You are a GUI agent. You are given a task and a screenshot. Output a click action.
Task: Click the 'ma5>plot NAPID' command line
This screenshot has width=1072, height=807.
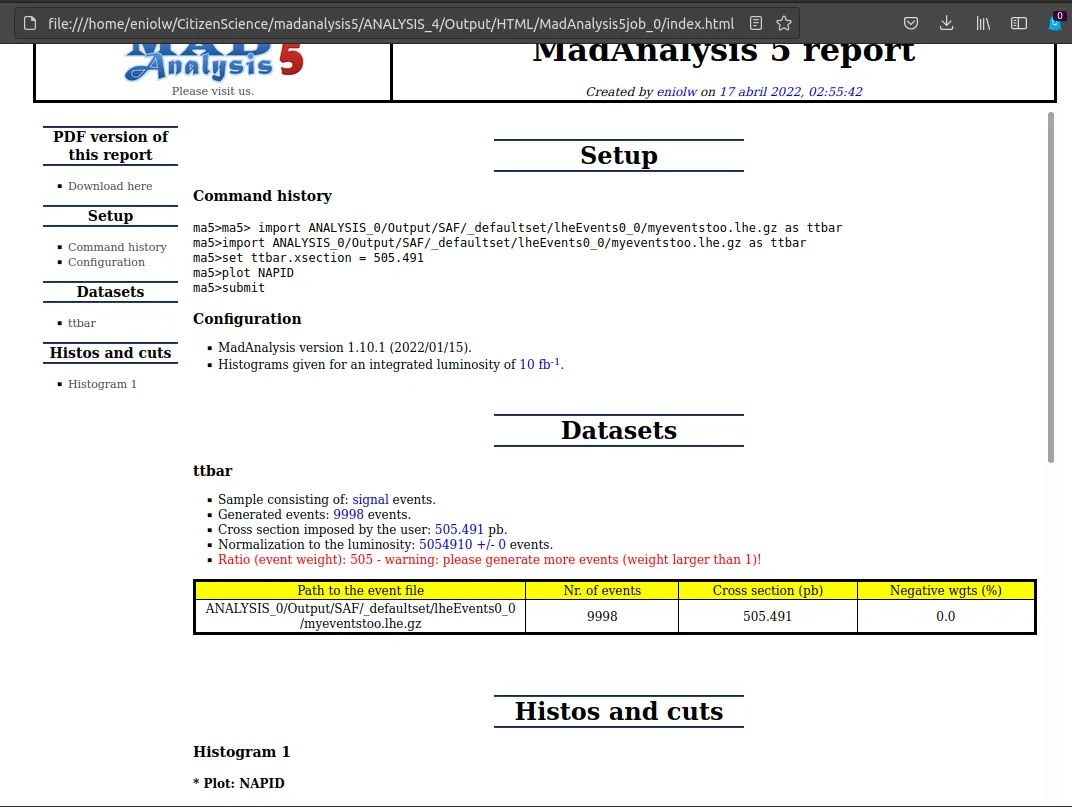point(243,273)
